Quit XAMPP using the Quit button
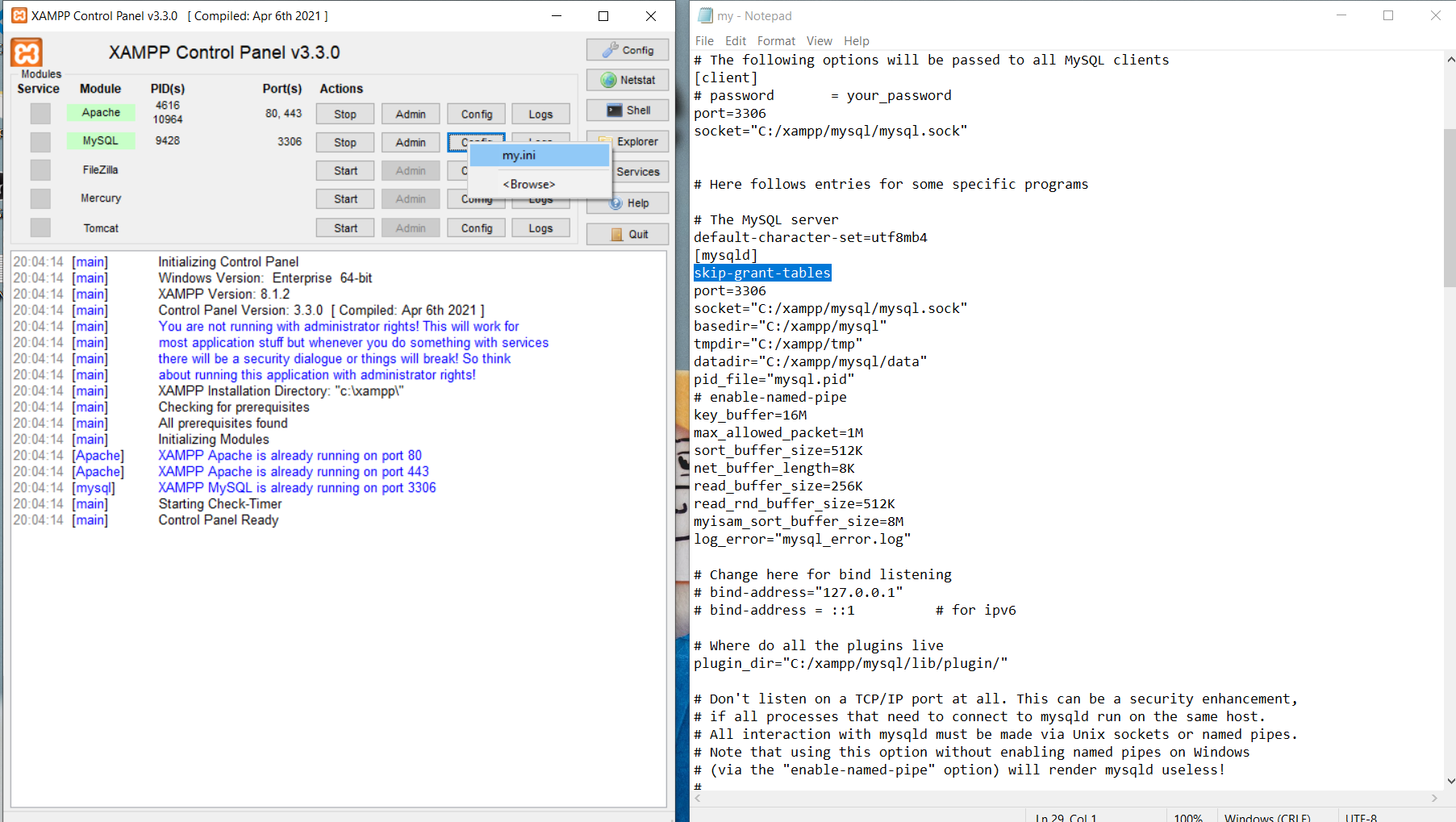The height and width of the screenshot is (822, 1456). coord(628,234)
